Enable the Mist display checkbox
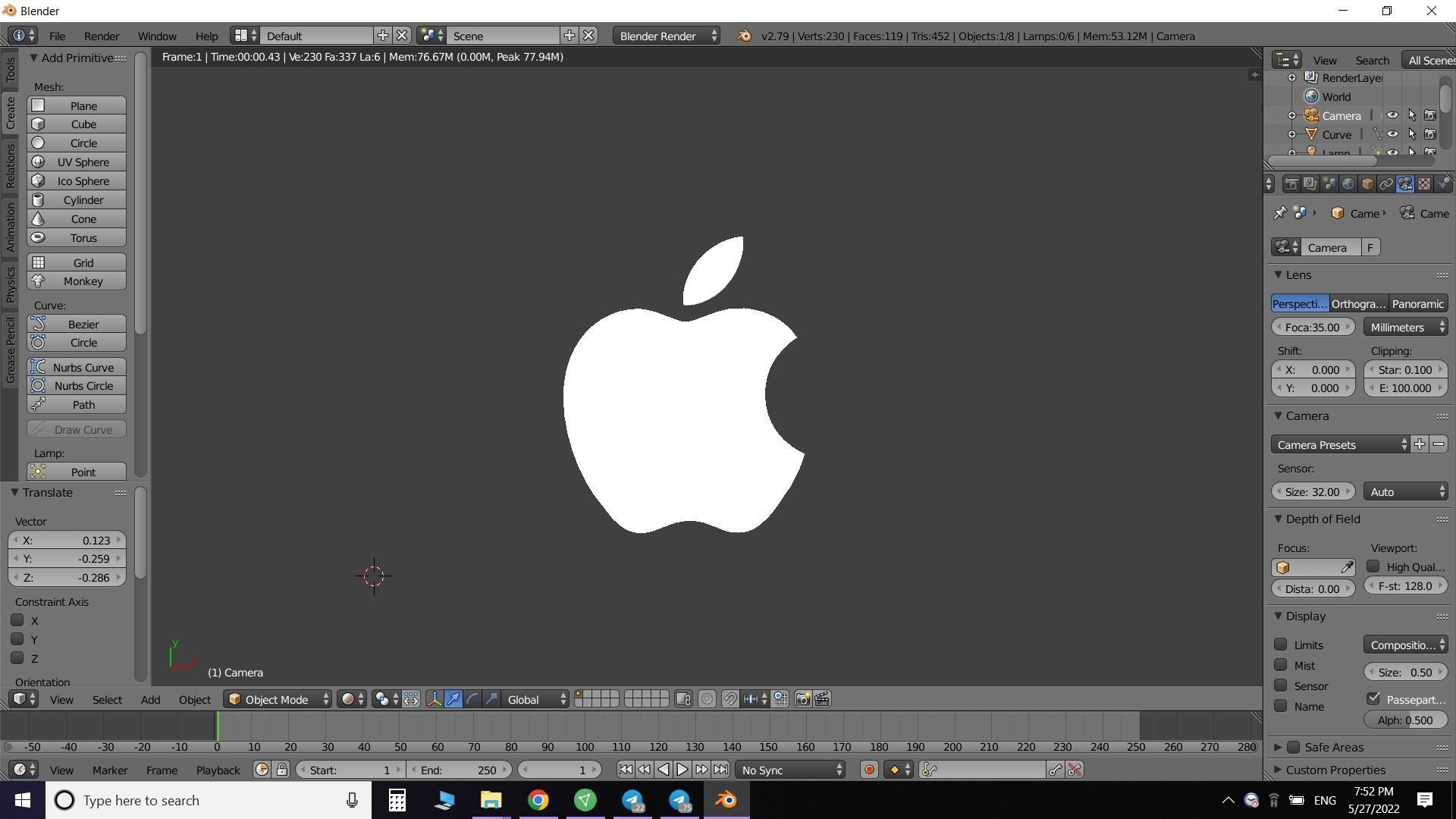The height and width of the screenshot is (819, 1456). (1281, 665)
